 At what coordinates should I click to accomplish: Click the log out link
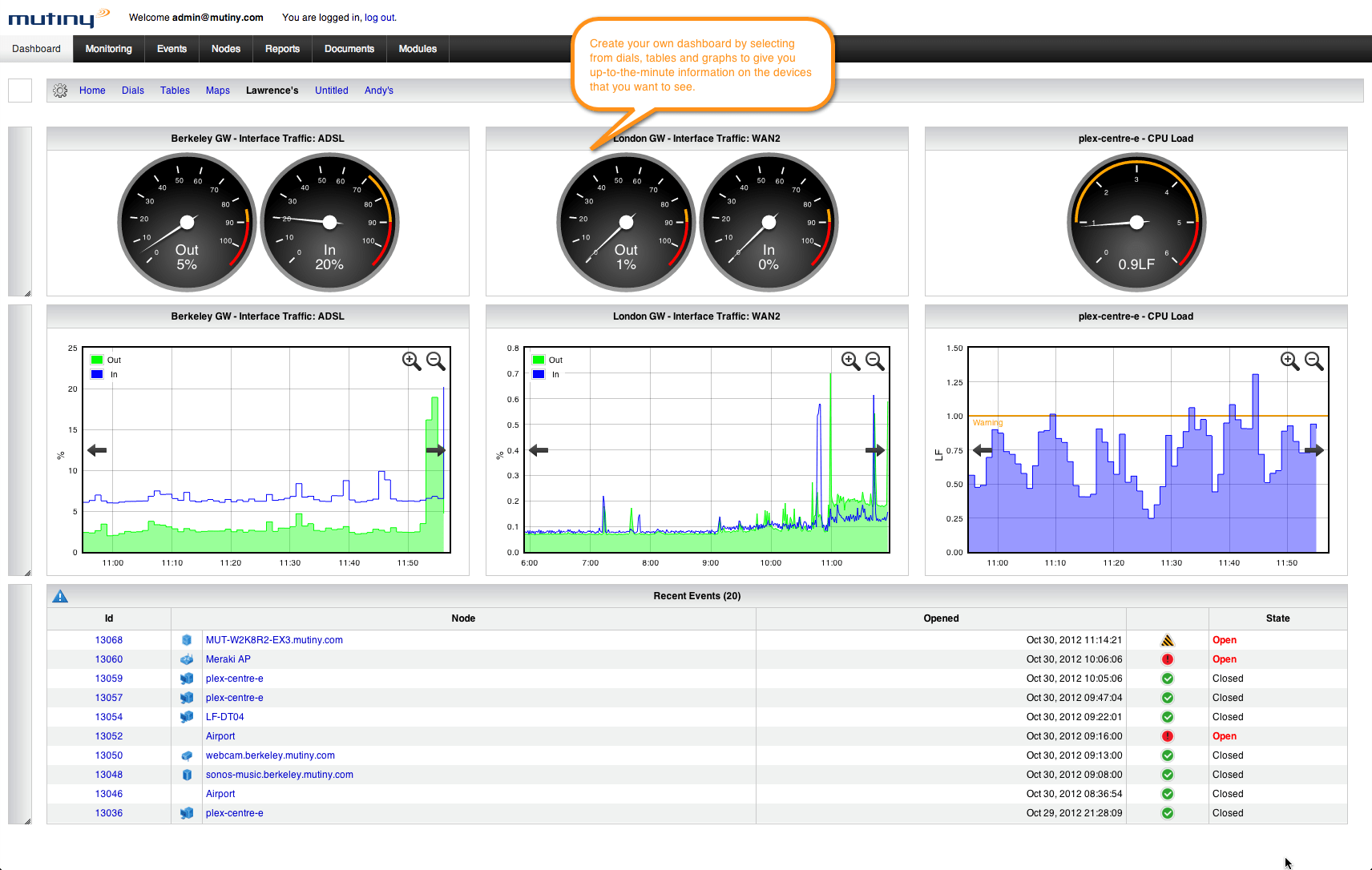[x=380, y=18]
